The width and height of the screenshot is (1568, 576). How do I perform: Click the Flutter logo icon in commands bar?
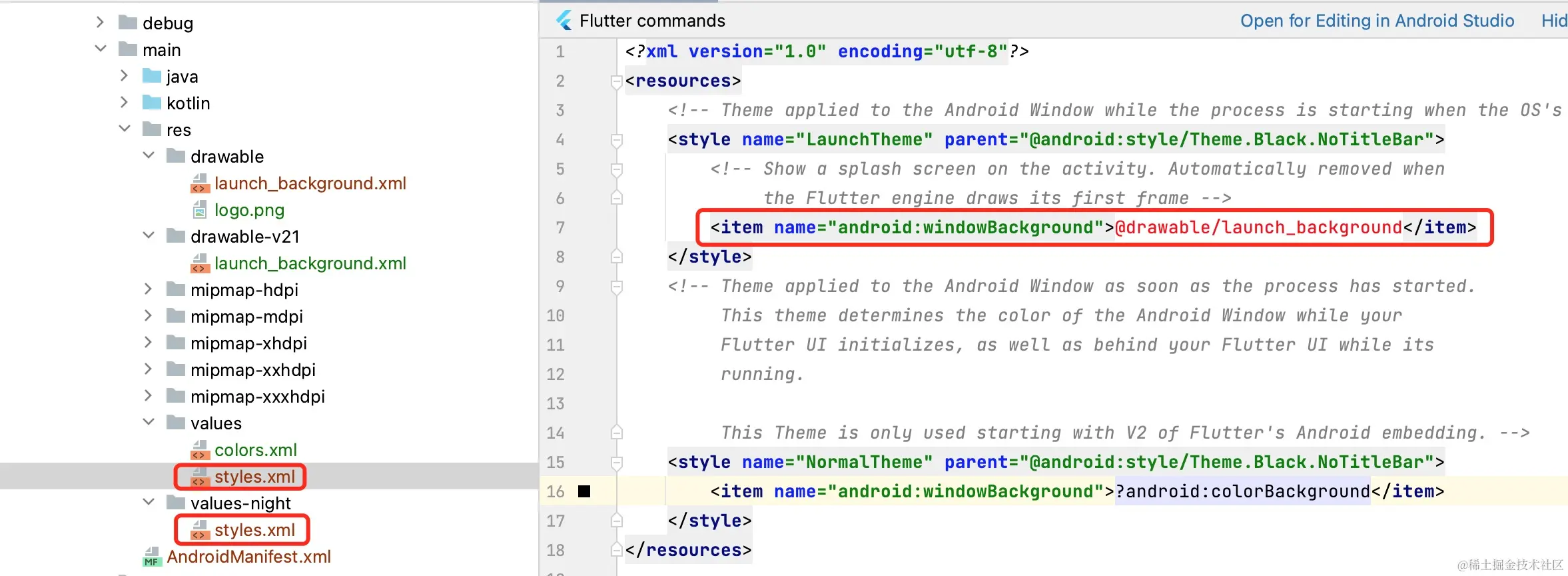click(564, 21)
